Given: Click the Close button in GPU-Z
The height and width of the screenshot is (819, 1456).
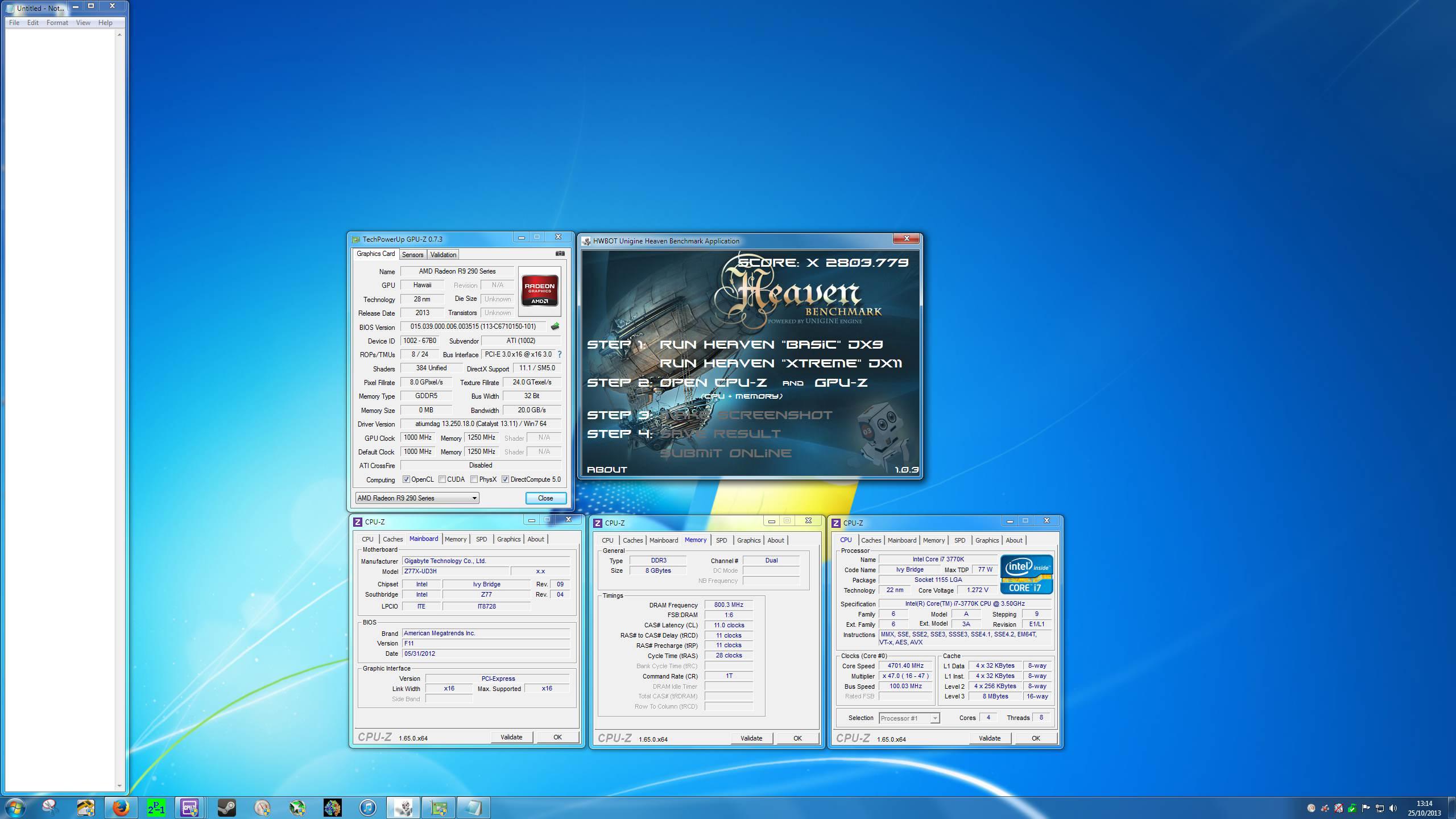Looking at the screenshot, I should tap(545, 498).
